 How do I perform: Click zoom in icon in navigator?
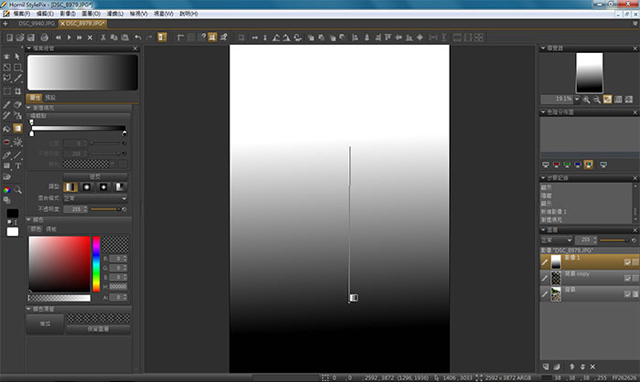tap(586, 99)
